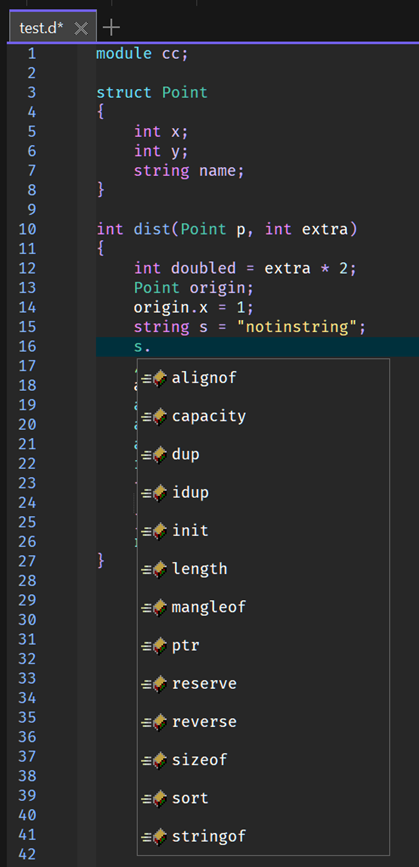Click the icon beside ptr suggestion
The image size is (419, 867).
pos(154,645)
